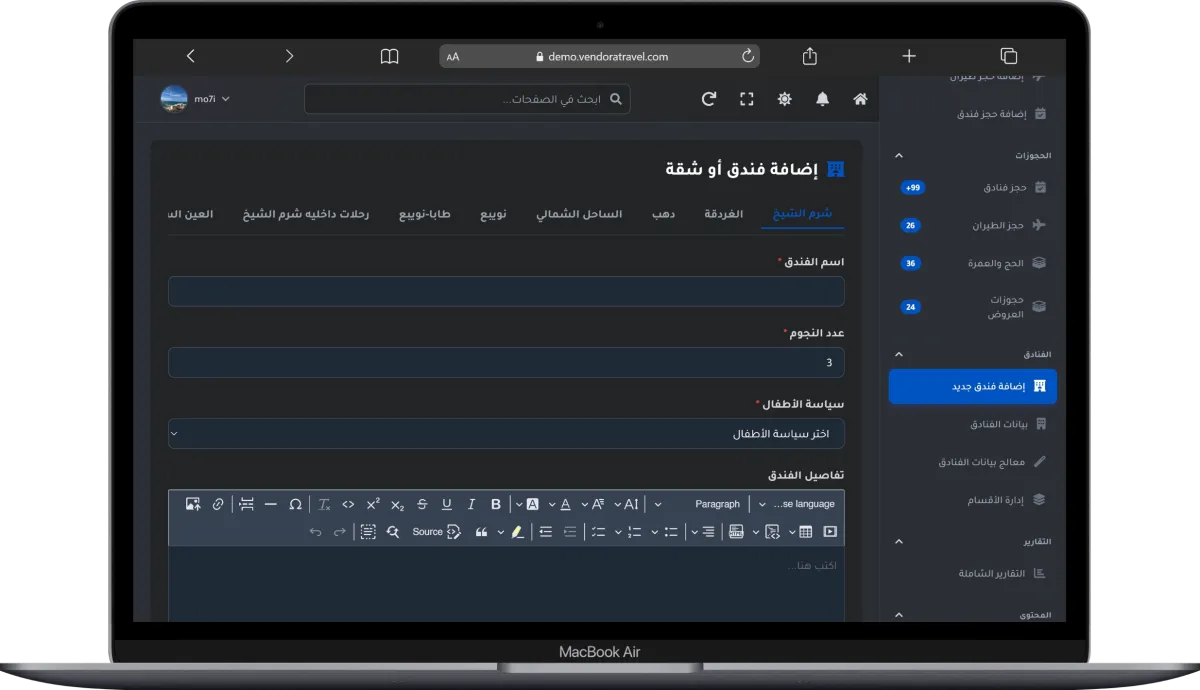Open find and replace in editor

point(393,532)
